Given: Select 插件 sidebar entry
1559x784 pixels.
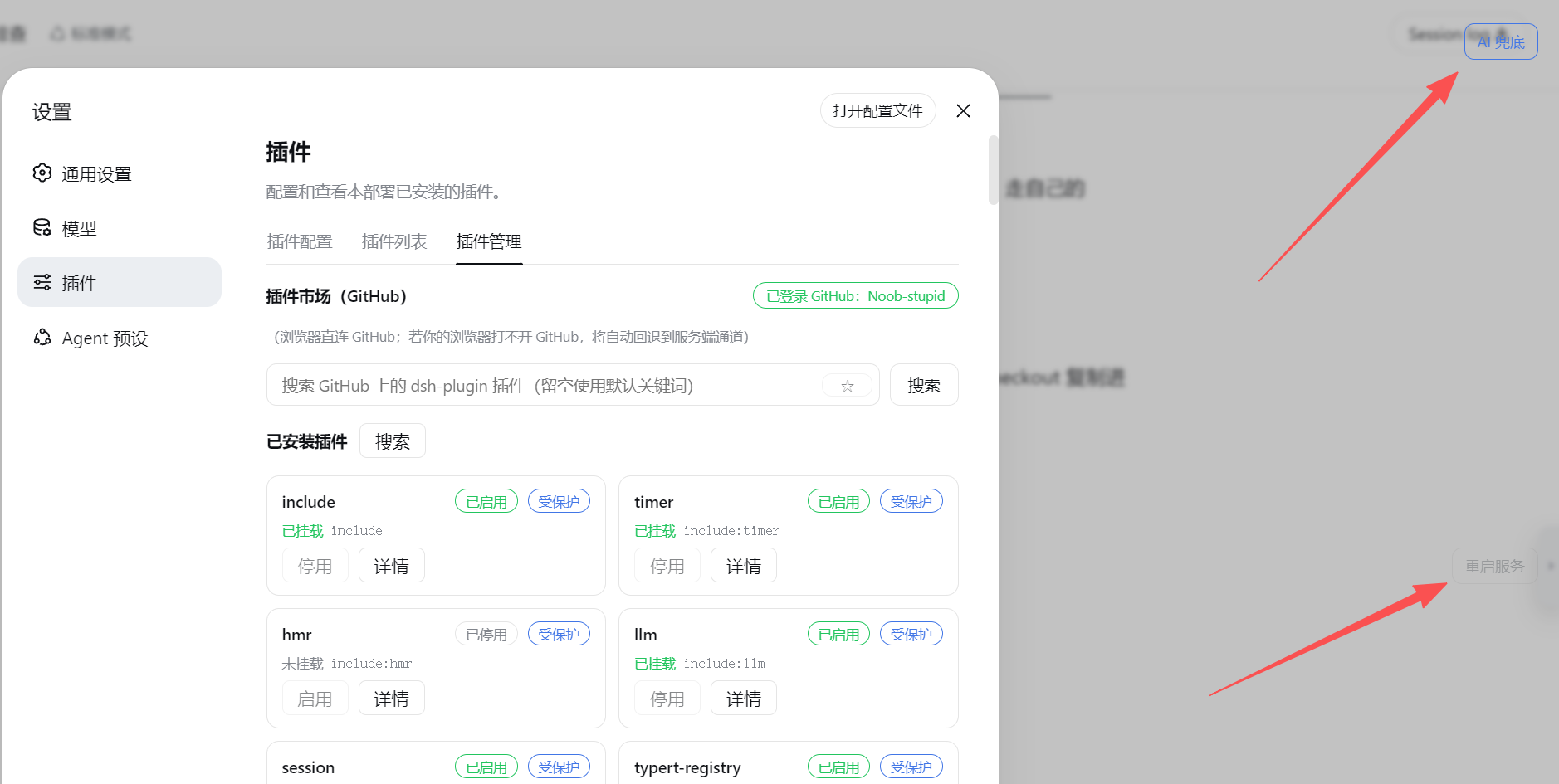Looking at the screenshot, I should pyautogui.click(x=120, y=282).
